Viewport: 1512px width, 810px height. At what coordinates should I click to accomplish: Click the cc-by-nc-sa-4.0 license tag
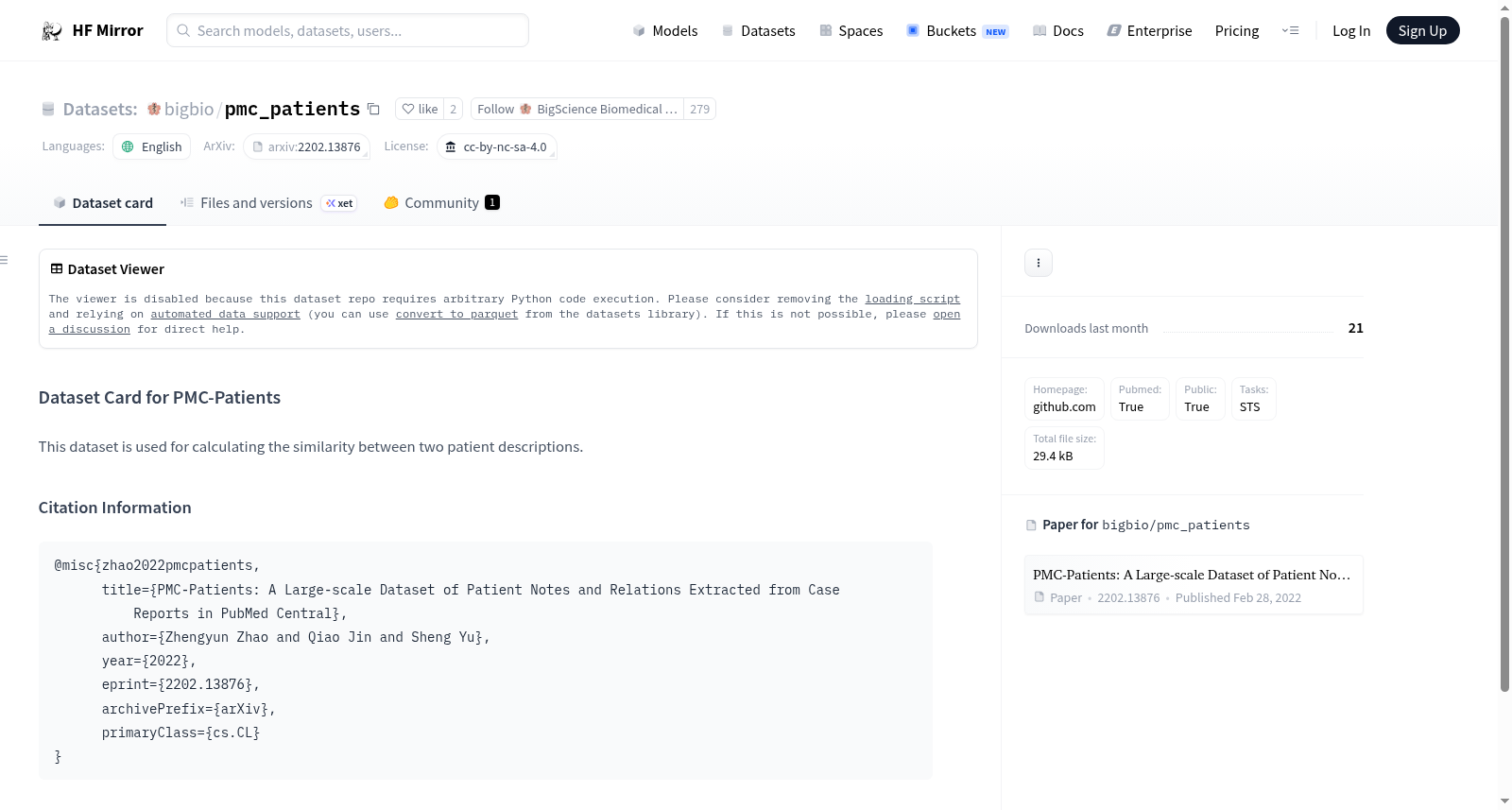(x=497, y=146)
